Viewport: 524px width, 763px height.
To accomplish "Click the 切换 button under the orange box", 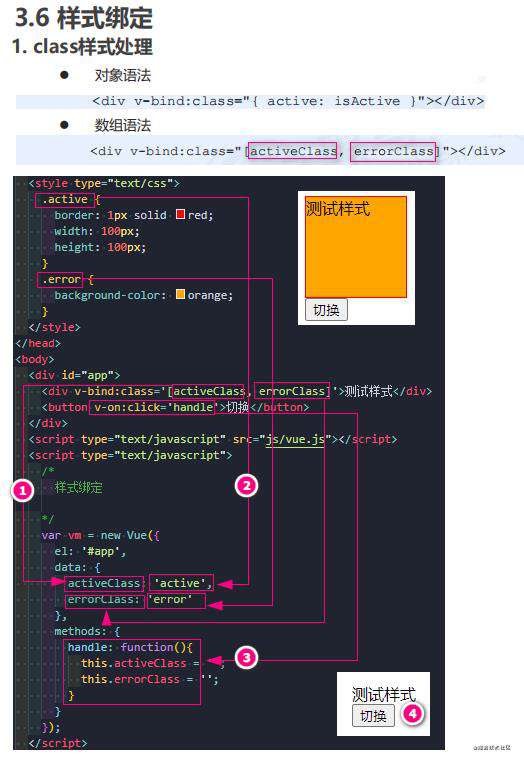I will [x=326, y=310].
